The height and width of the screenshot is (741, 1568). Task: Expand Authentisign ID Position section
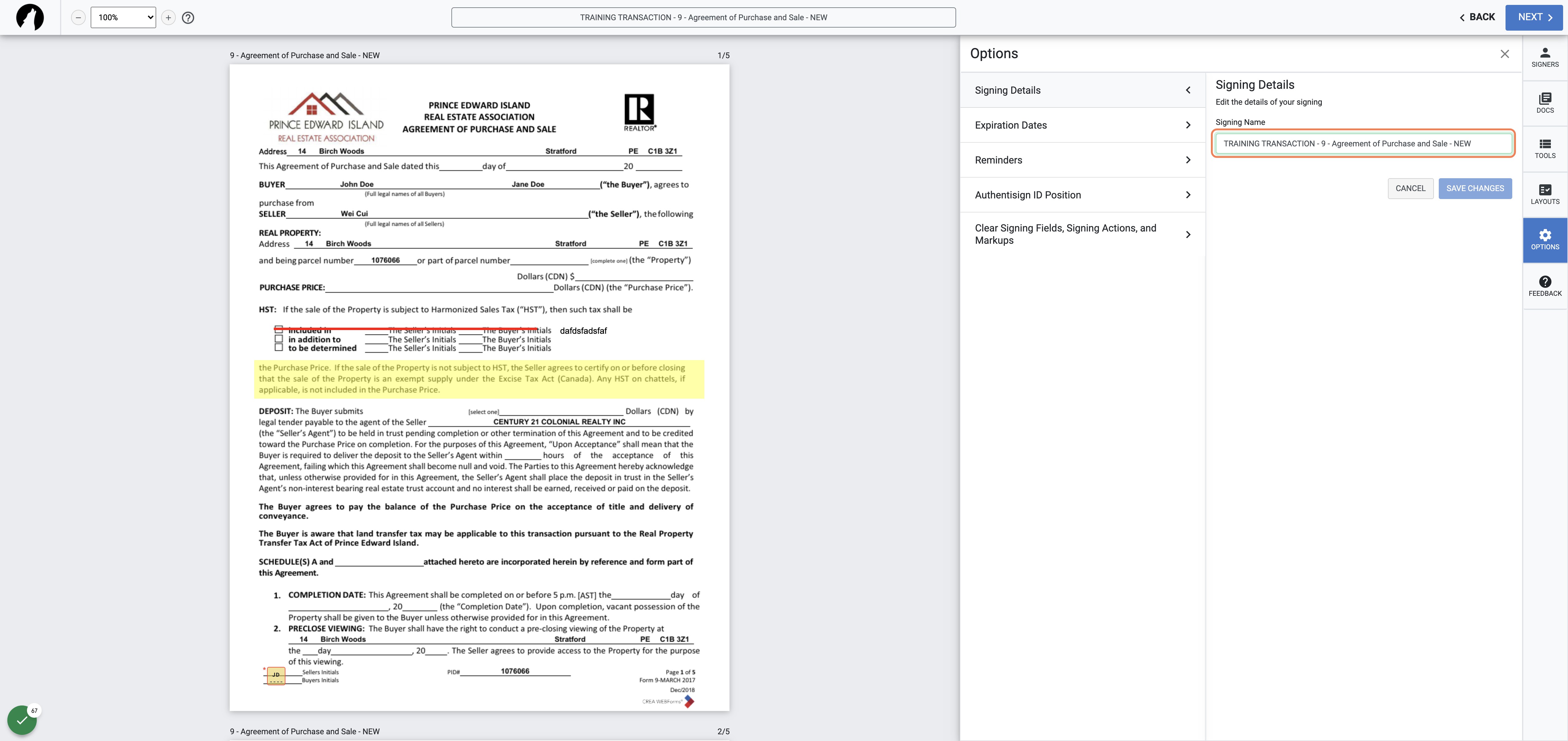tap(1082, 195)
